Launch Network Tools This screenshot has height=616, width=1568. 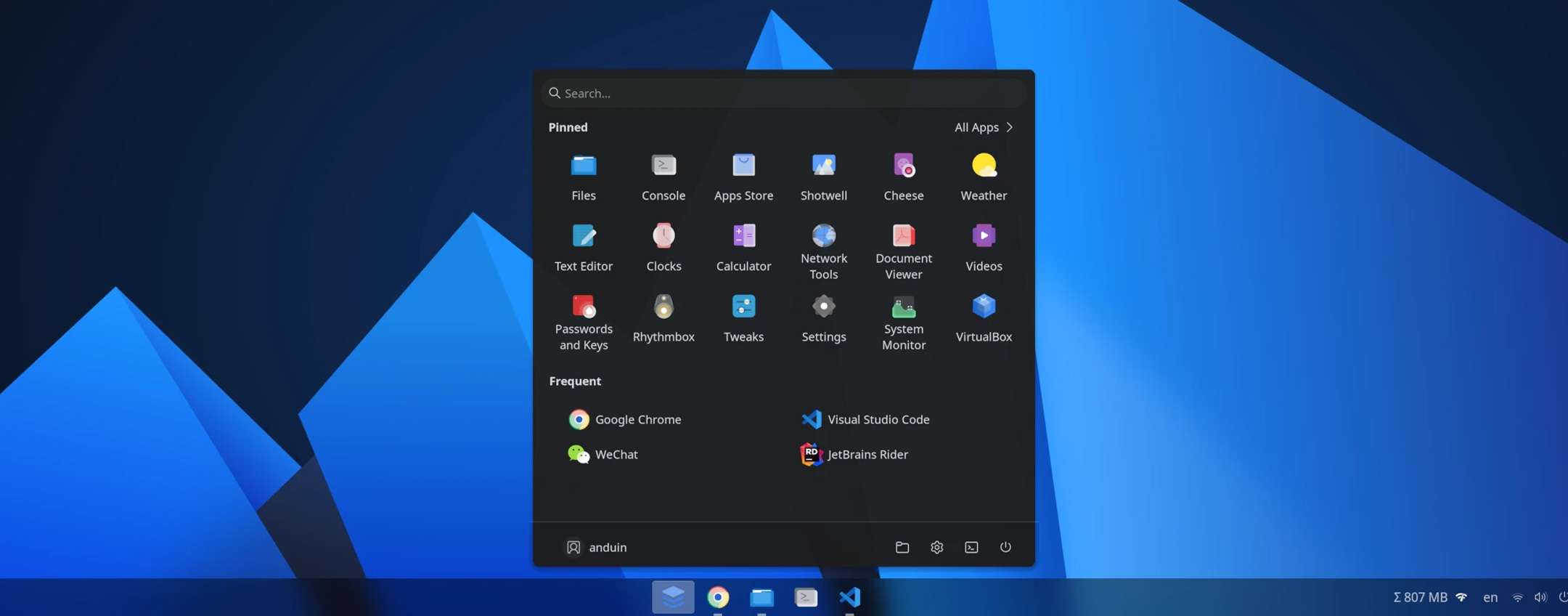tap(823, 251)
